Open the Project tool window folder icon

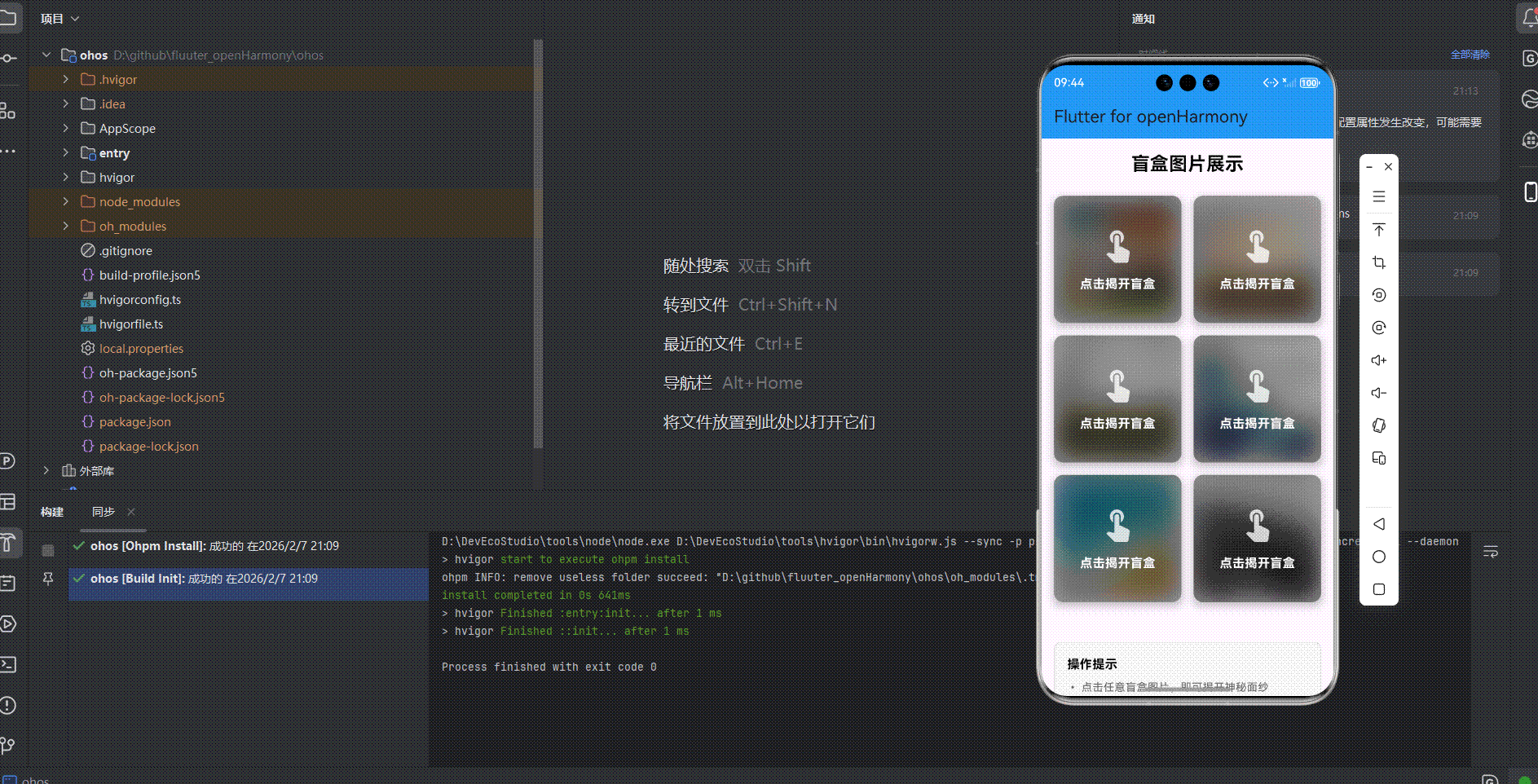(7, 18)
